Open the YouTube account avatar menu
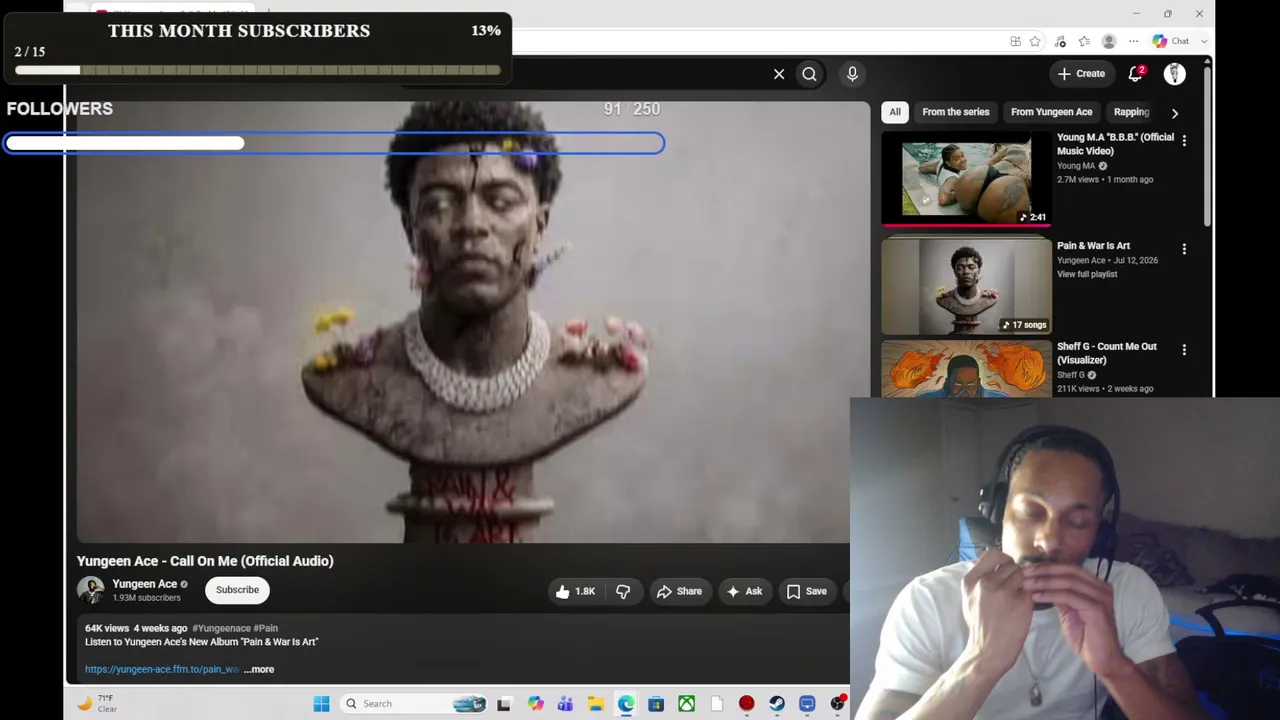Image resolution: width=1280 pixels, height=720 pixels. pos(1174,73)
